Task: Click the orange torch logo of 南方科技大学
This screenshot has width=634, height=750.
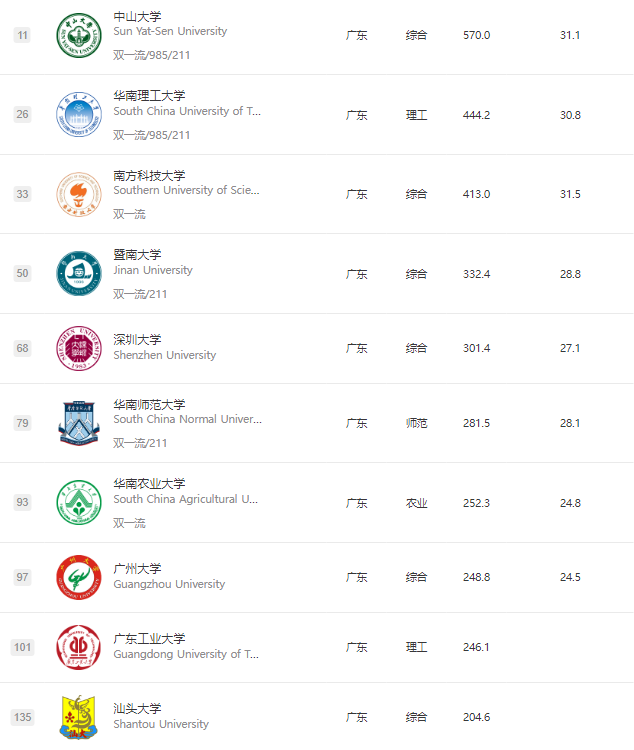Action: [x=79, y=194]
